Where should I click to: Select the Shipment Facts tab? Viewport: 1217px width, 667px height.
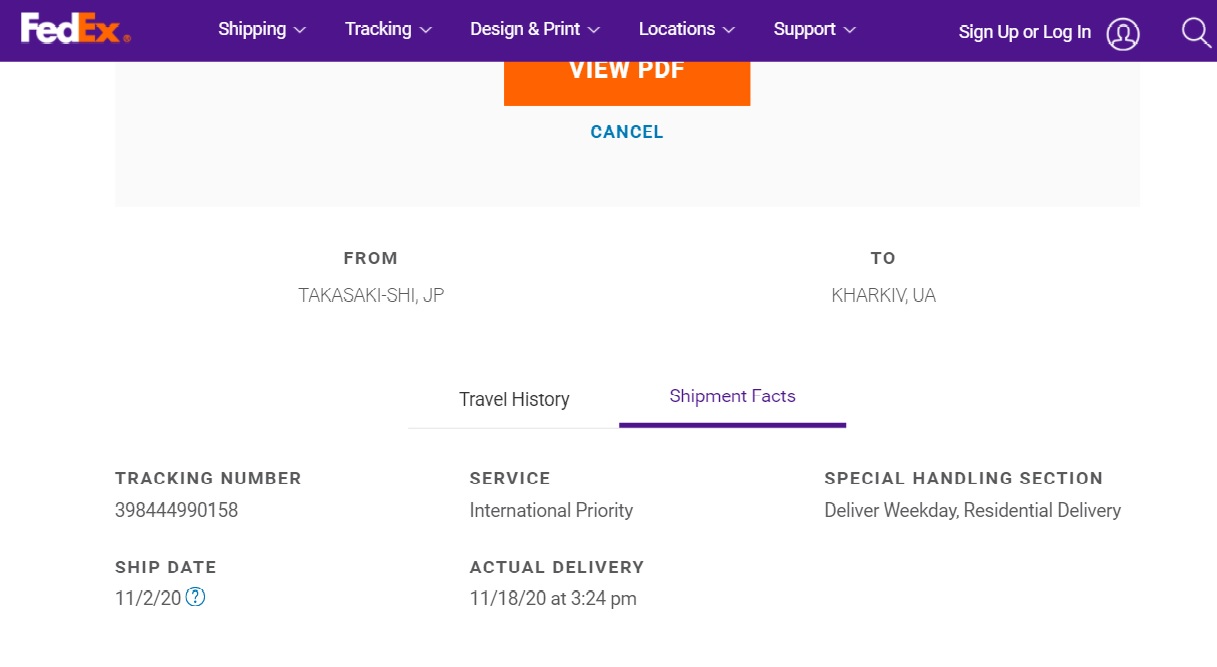coord(732,397)
